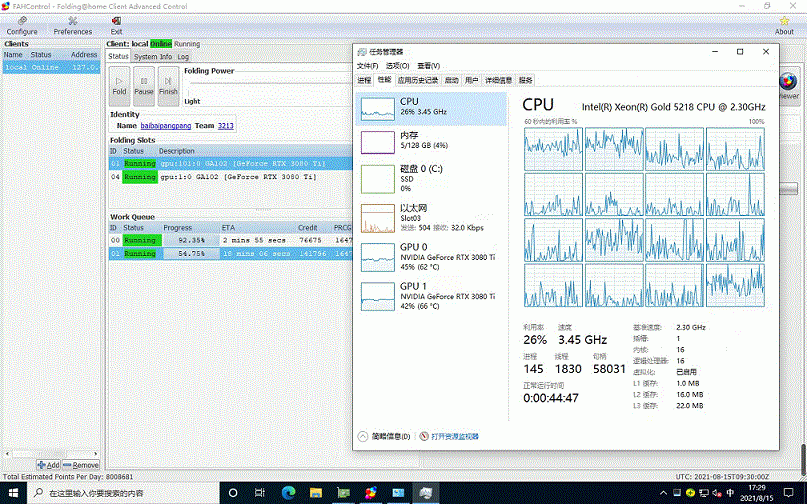Image resolution: width=807 pixels, height=504 pixels.
Task: Click the Fold button
Action: 119,86
